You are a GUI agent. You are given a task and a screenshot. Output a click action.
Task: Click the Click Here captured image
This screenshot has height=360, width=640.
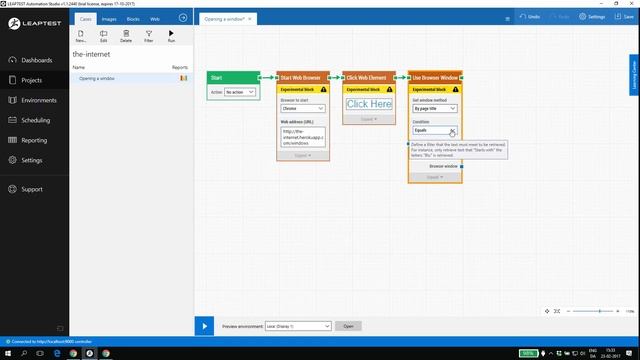[369, 104]
